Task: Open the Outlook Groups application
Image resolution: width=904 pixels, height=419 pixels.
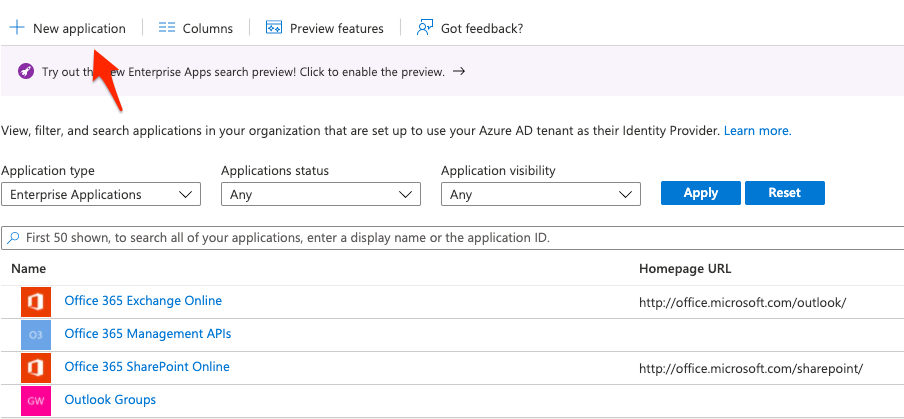Action: click(x=110, y=400)
